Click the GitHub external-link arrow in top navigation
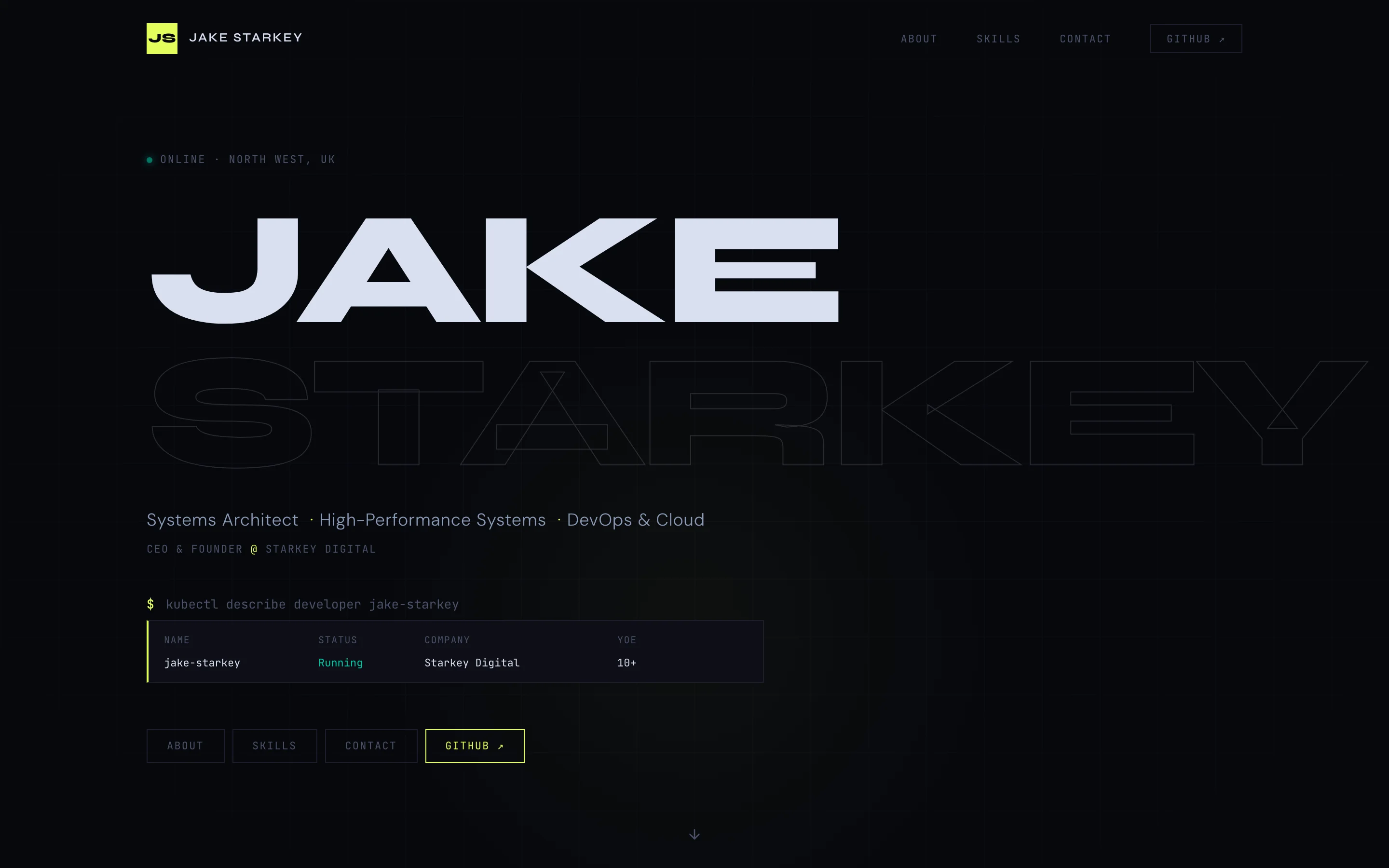The width and height of the screenshot is (1389, 868). click(1221, 39)
